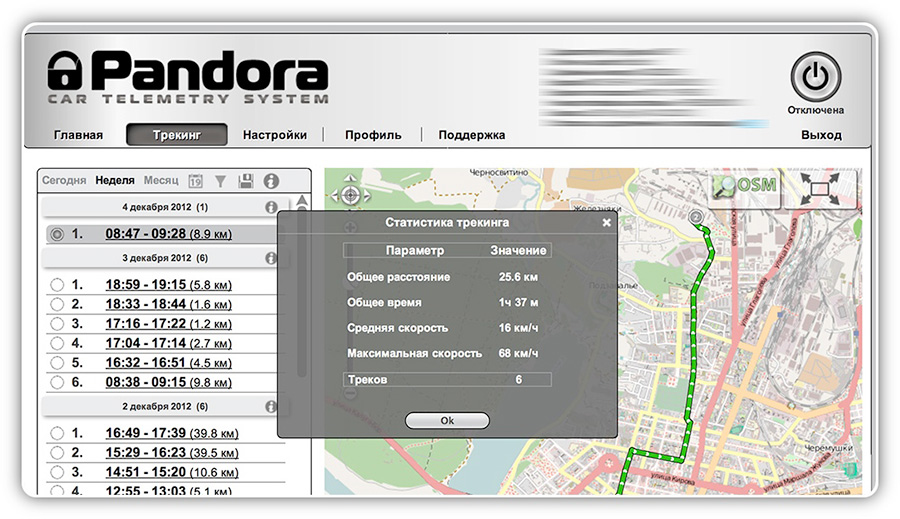Collapse the 3 декабря 2012 group header
Screen dimensions: 900x519
pyautogui.click(x=165, y=258)
